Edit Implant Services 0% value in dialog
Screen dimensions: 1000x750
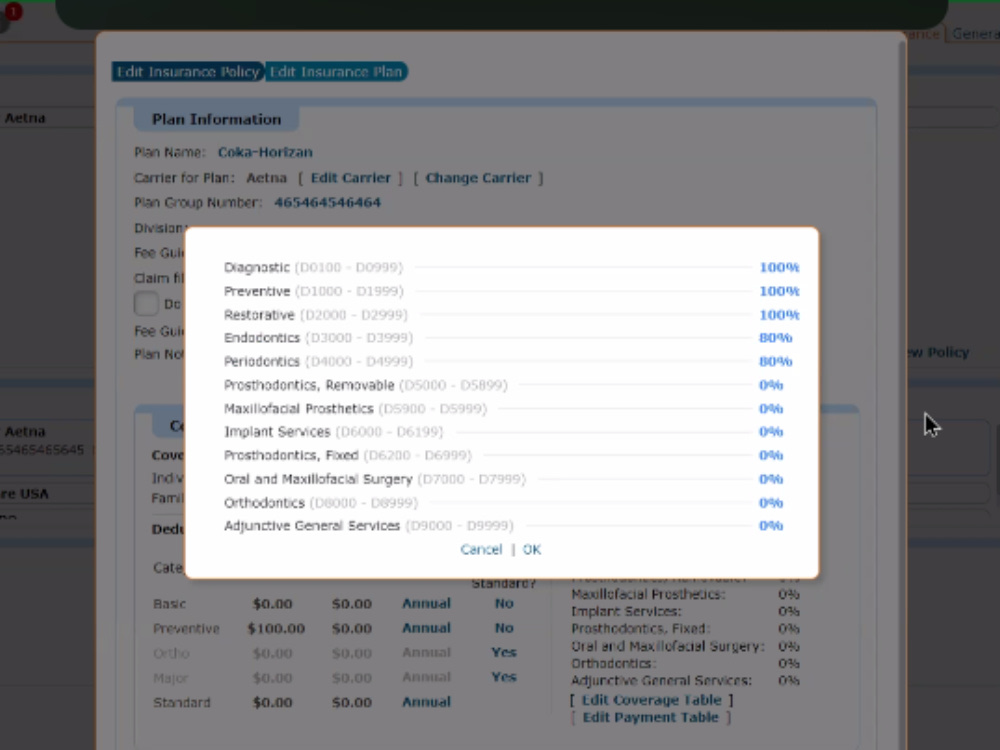click(x=771, y=432)
